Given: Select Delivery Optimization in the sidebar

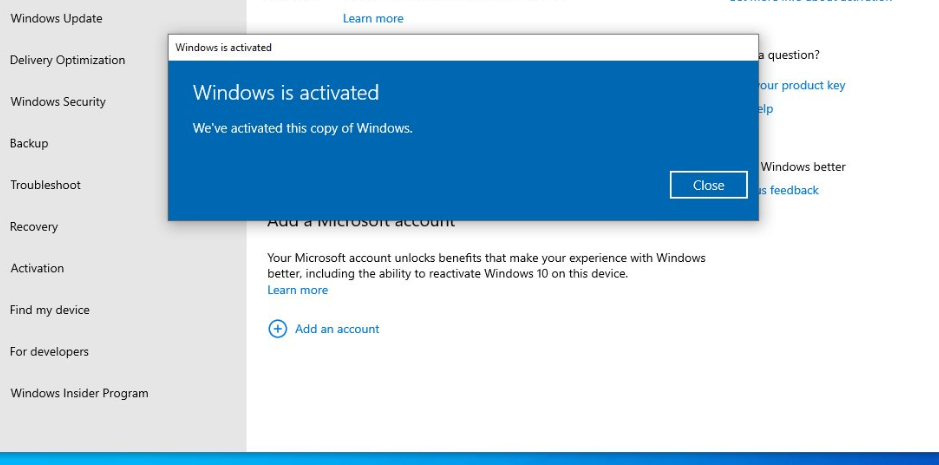Looking at the screenshot, I should pyautogui.click(x=67, y=60).
